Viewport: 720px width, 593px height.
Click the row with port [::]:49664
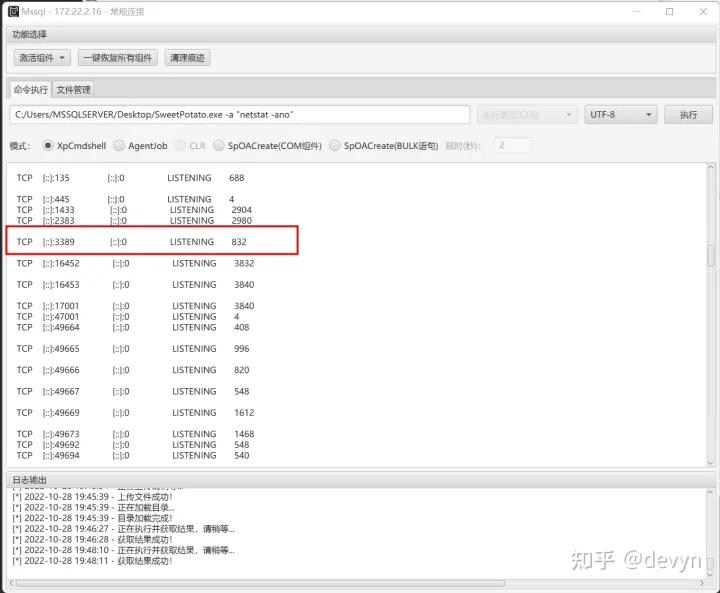[x=133, y=328]
